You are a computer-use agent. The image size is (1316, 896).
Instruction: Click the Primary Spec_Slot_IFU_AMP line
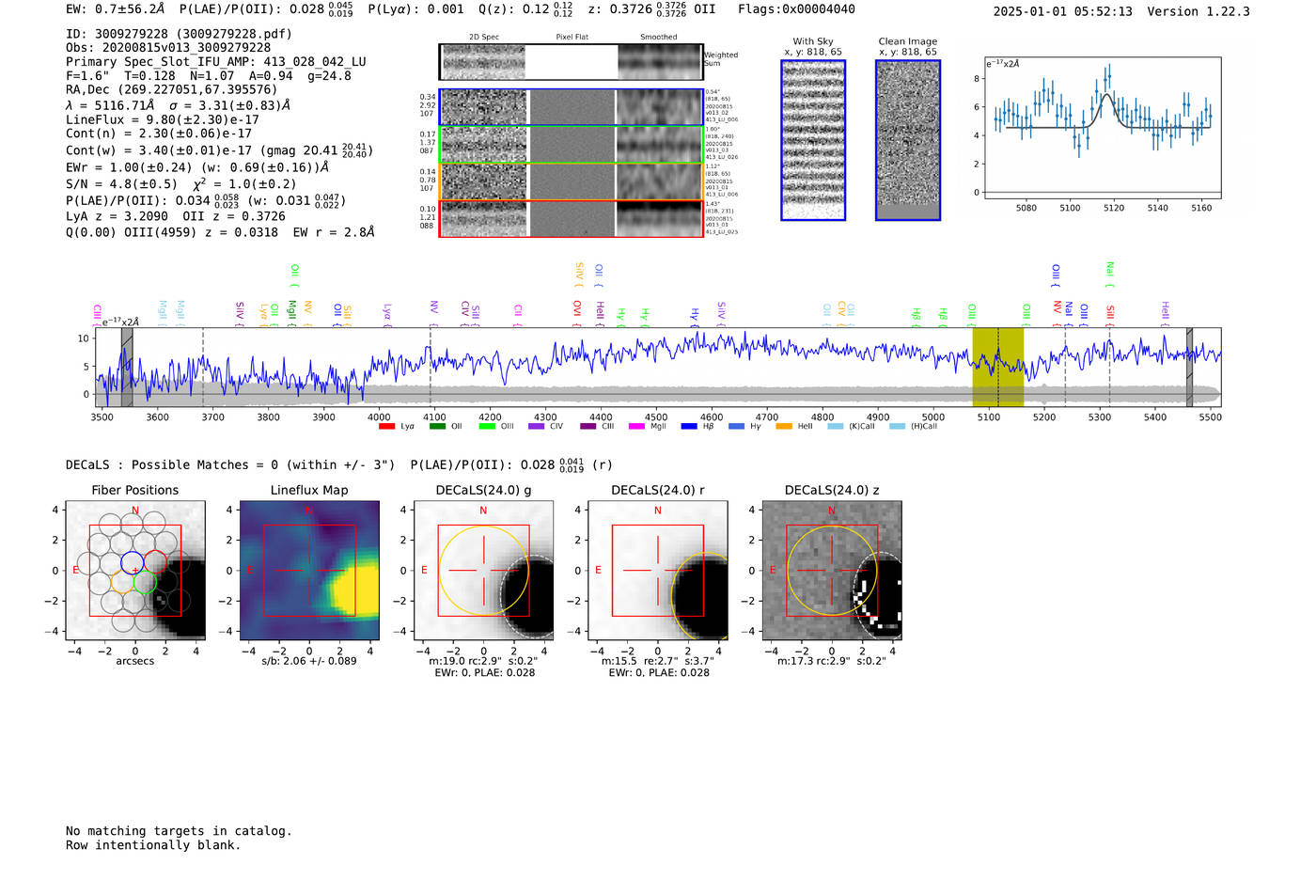coord(216,62)
